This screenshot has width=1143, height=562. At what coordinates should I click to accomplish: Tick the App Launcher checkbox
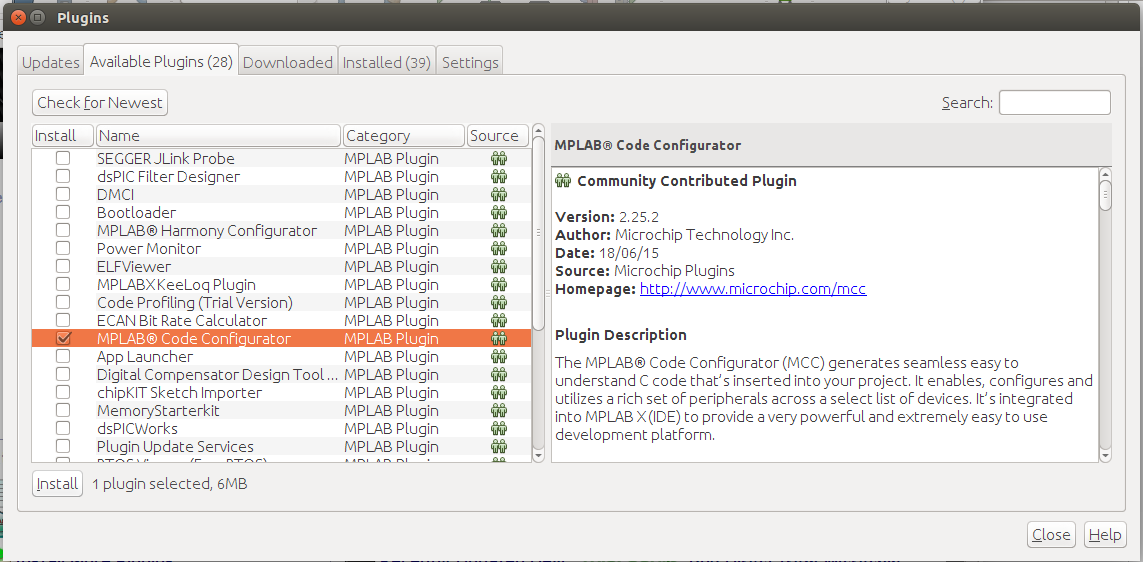tap(63, 356)
